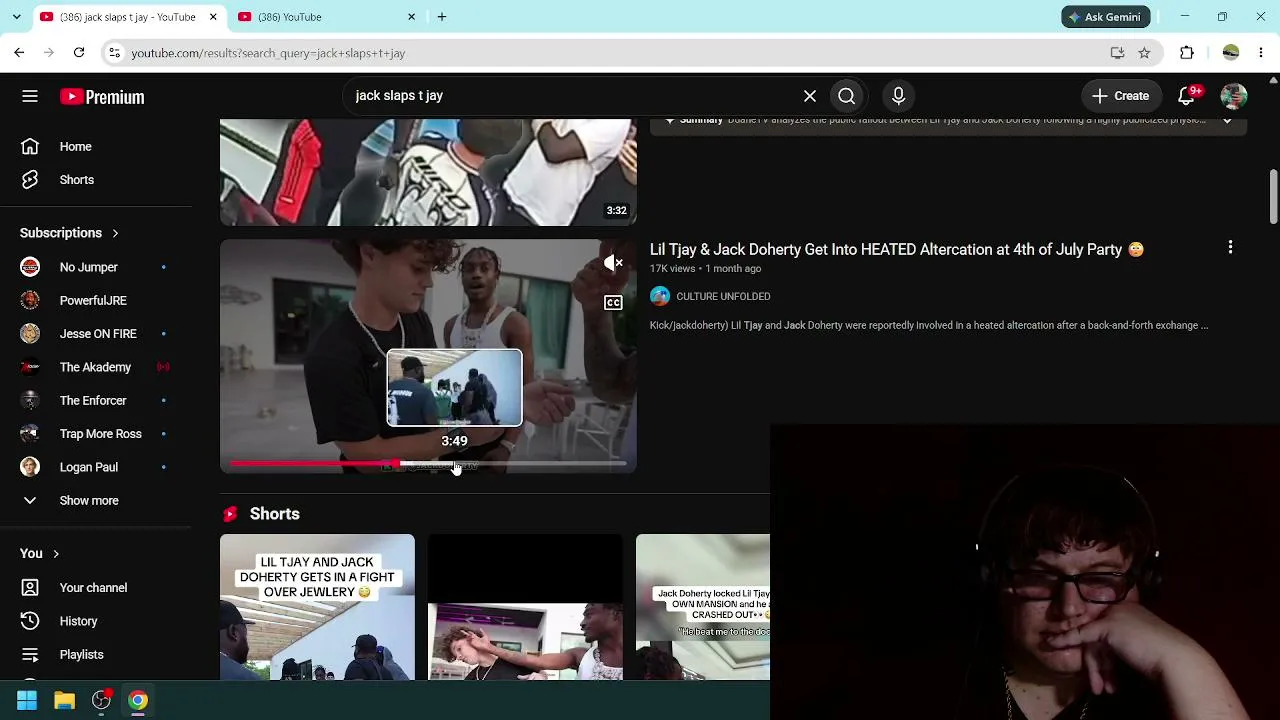Image resolution: width=1280 pixels, height=720 pixels.
Task: Open a new browser tab
Action: click(441, 17)
